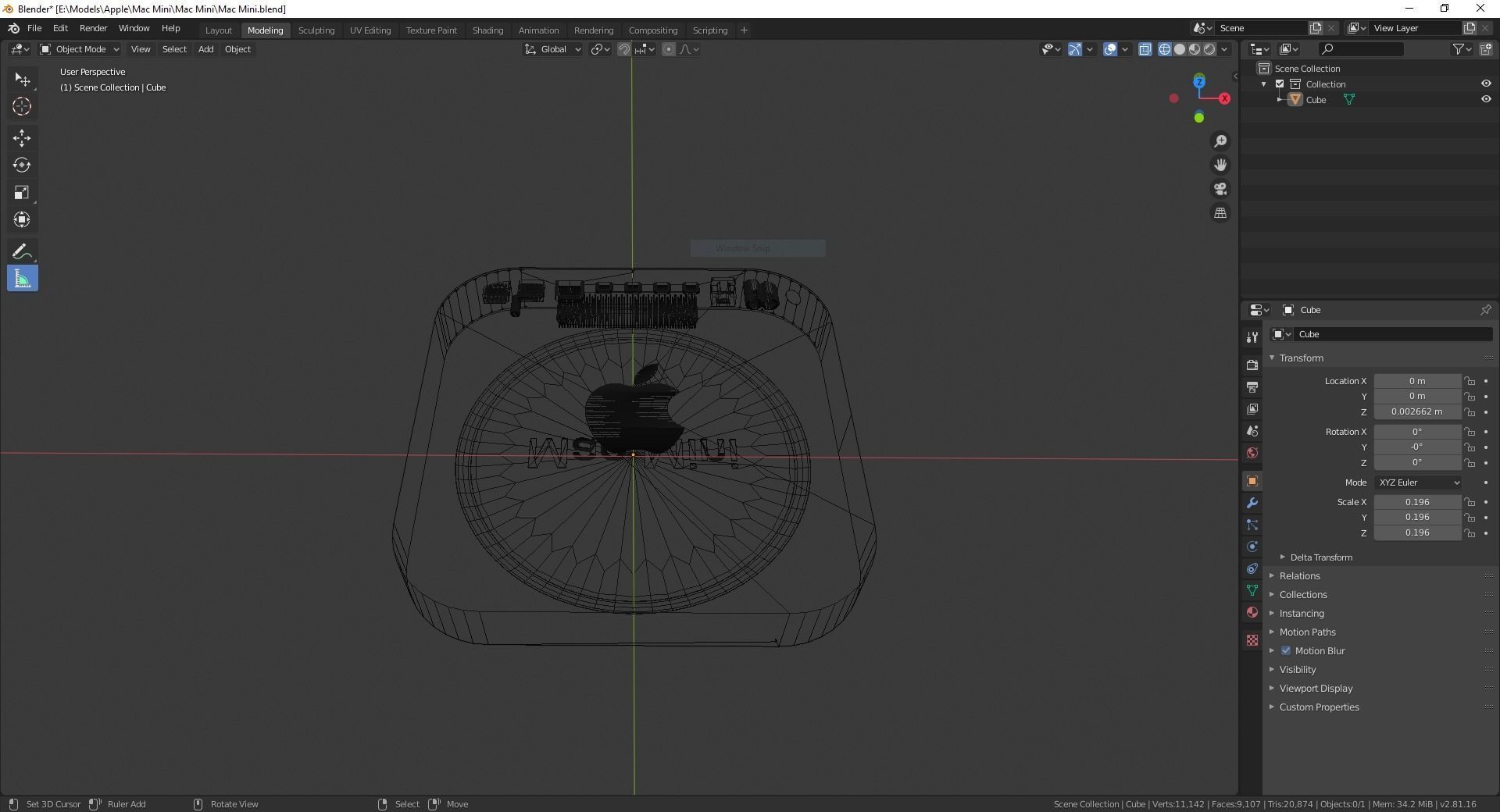Open the Scene properties tab
The width and height of the screenshot is (1500, 812).
(1252, 431)
